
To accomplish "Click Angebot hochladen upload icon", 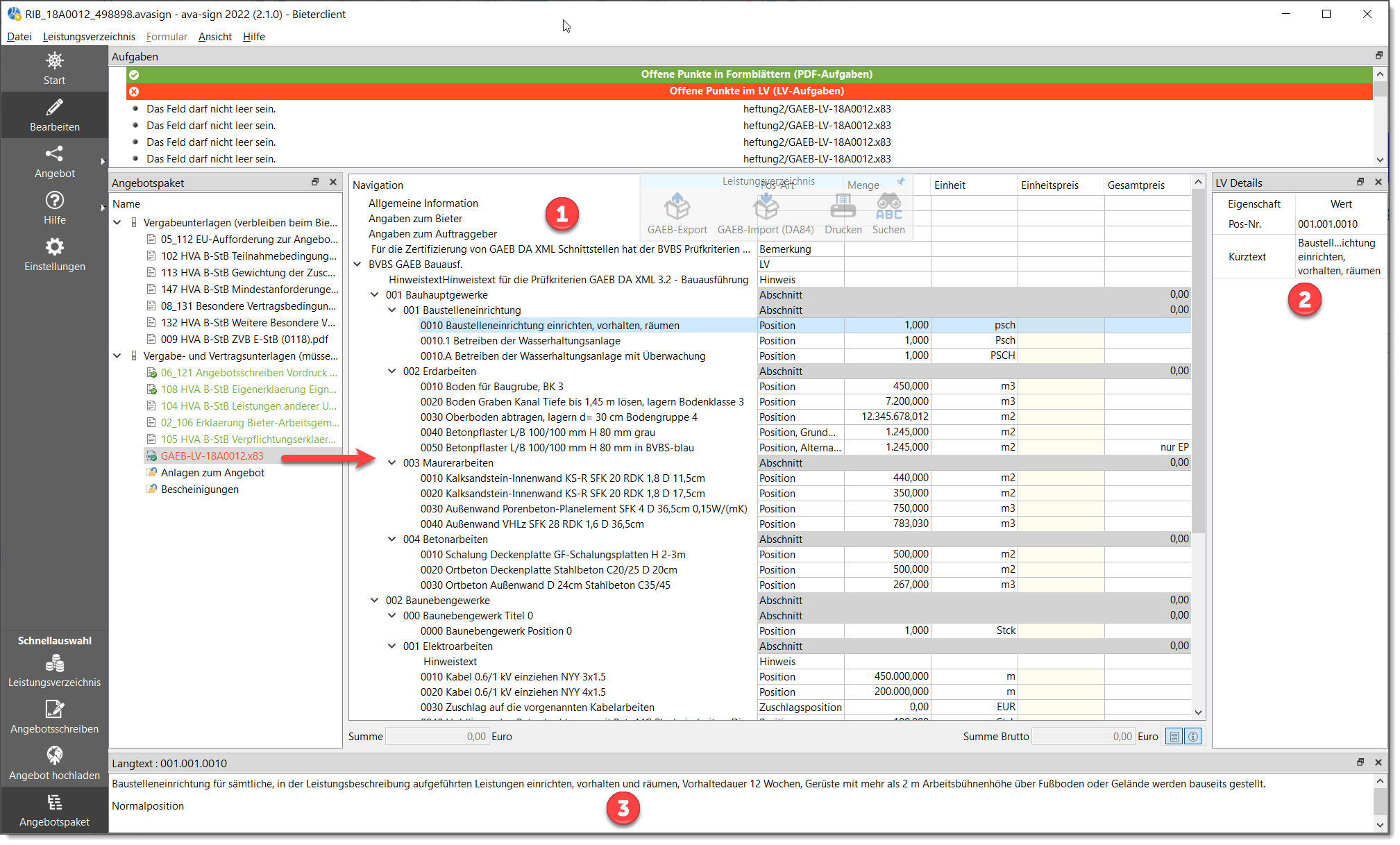I will click(54, 755).
